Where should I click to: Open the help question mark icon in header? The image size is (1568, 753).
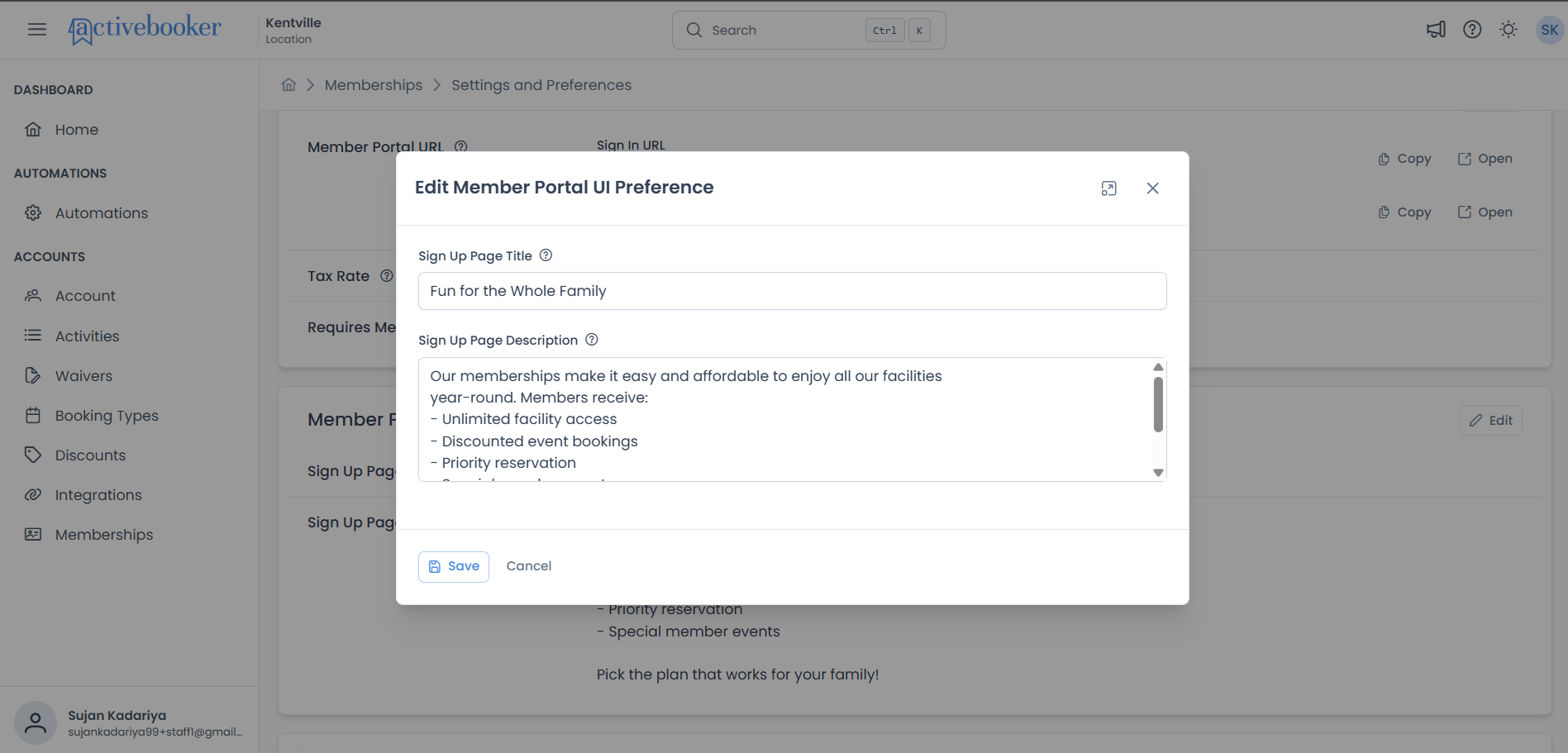pos(1472,30)
